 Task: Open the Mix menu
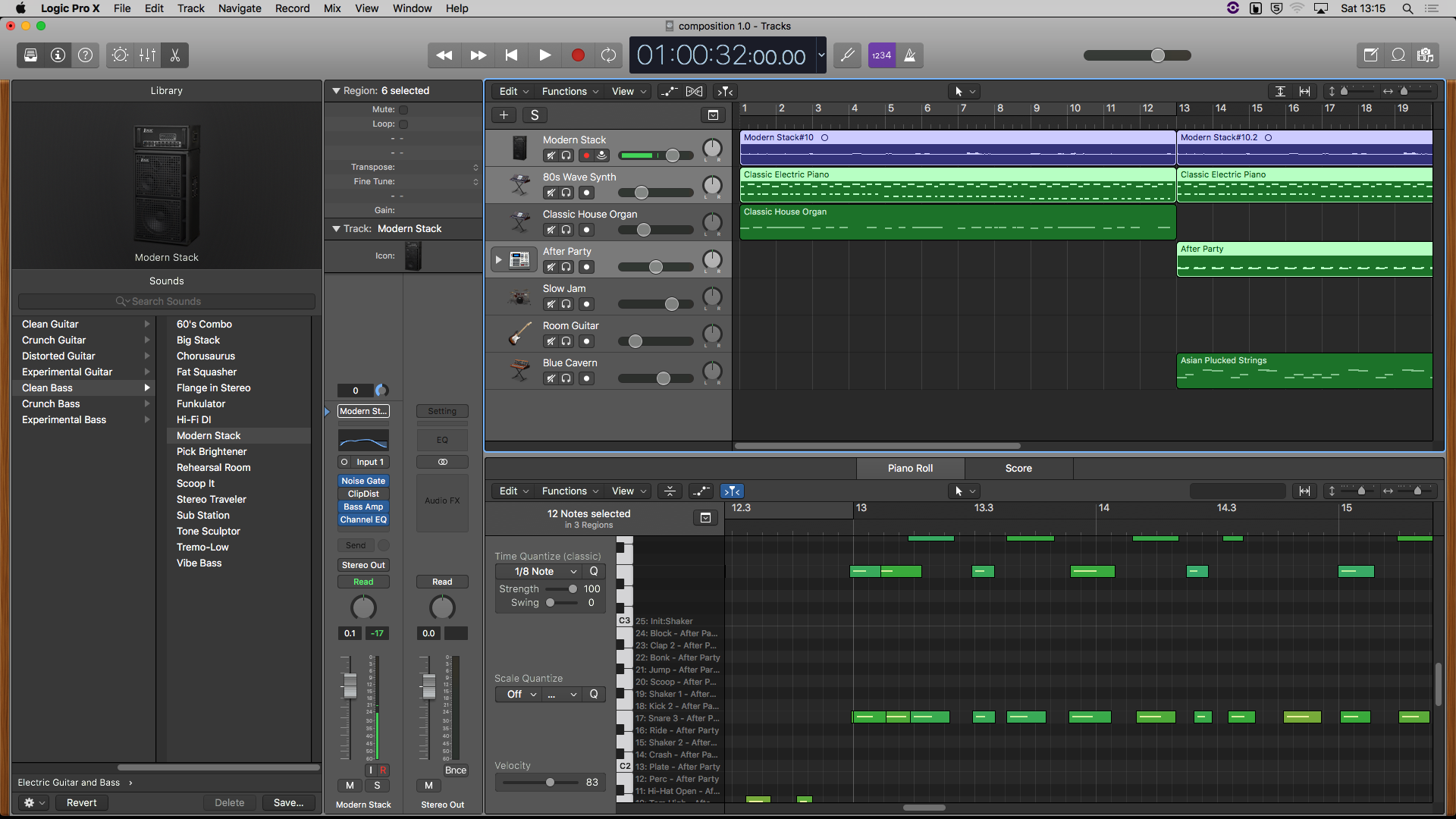tap(332, 8)
